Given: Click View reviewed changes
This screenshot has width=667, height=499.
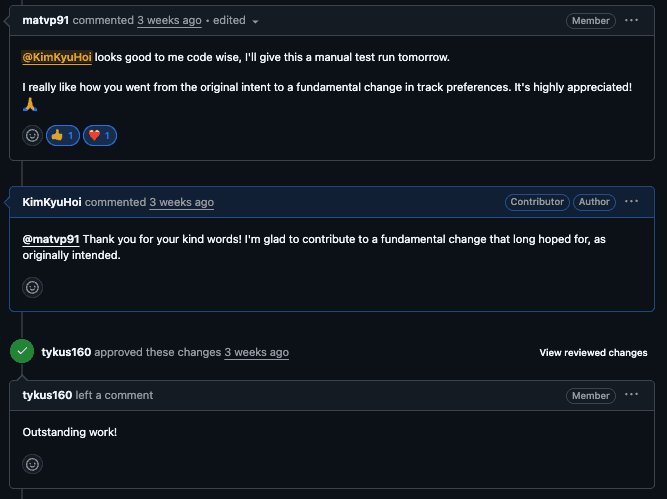Looking at the screenshot, I should (593, 353).
